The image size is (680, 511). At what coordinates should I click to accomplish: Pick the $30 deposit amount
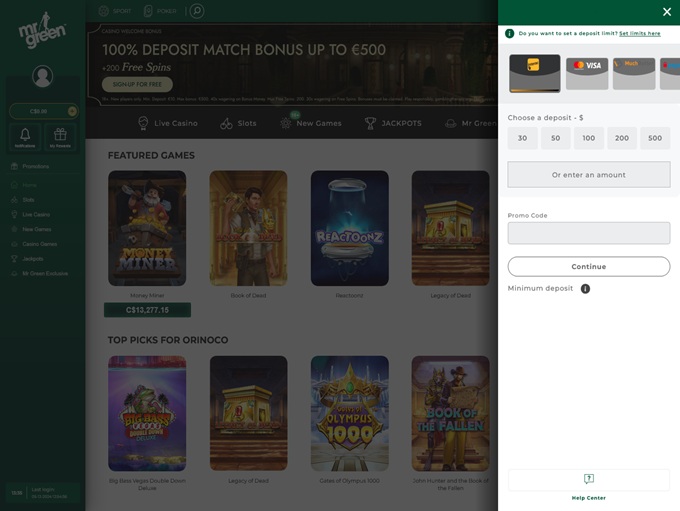click(522, 138)
